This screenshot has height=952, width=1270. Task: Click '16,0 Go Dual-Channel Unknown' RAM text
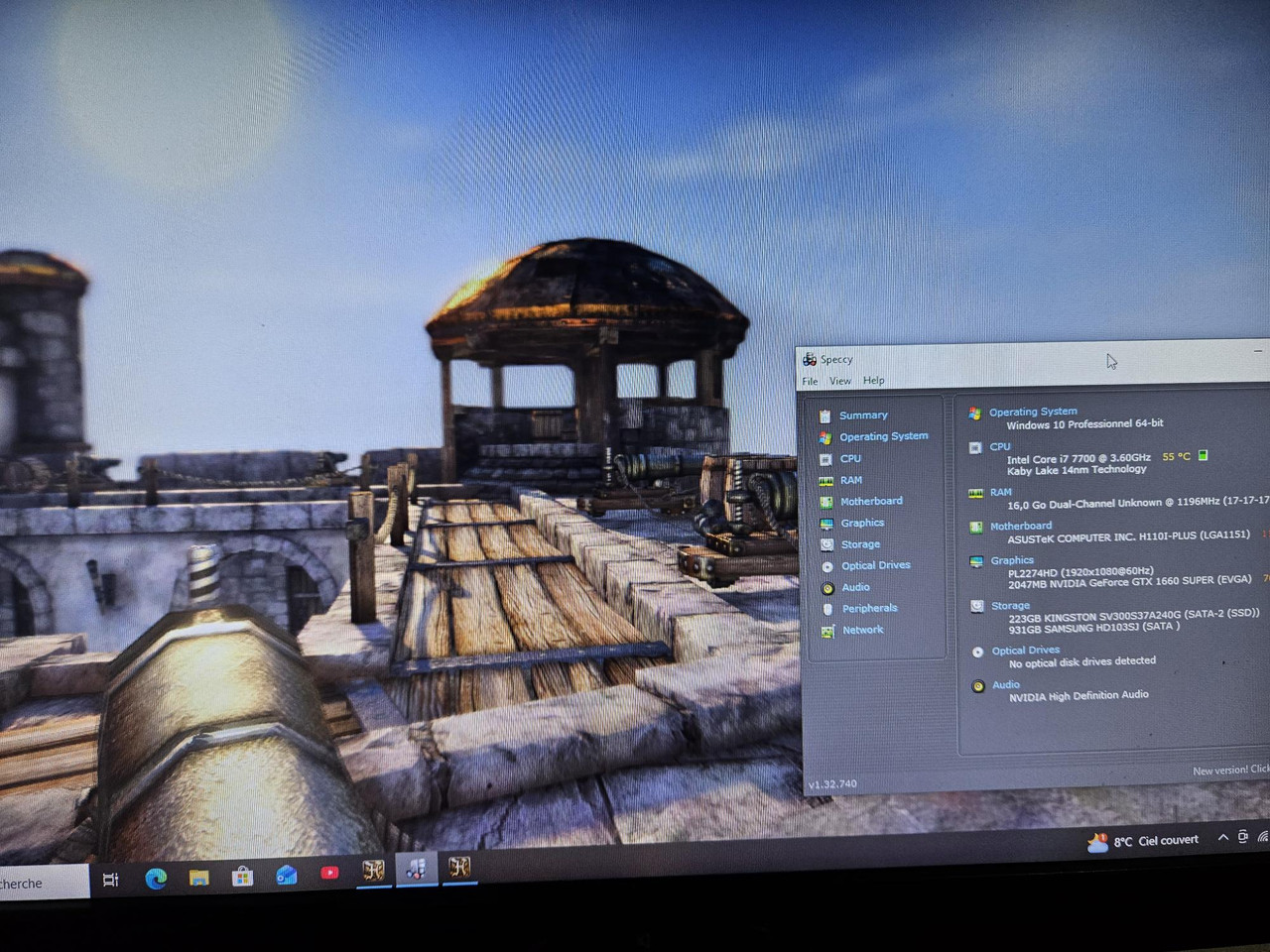click(x=1084, y=504)
